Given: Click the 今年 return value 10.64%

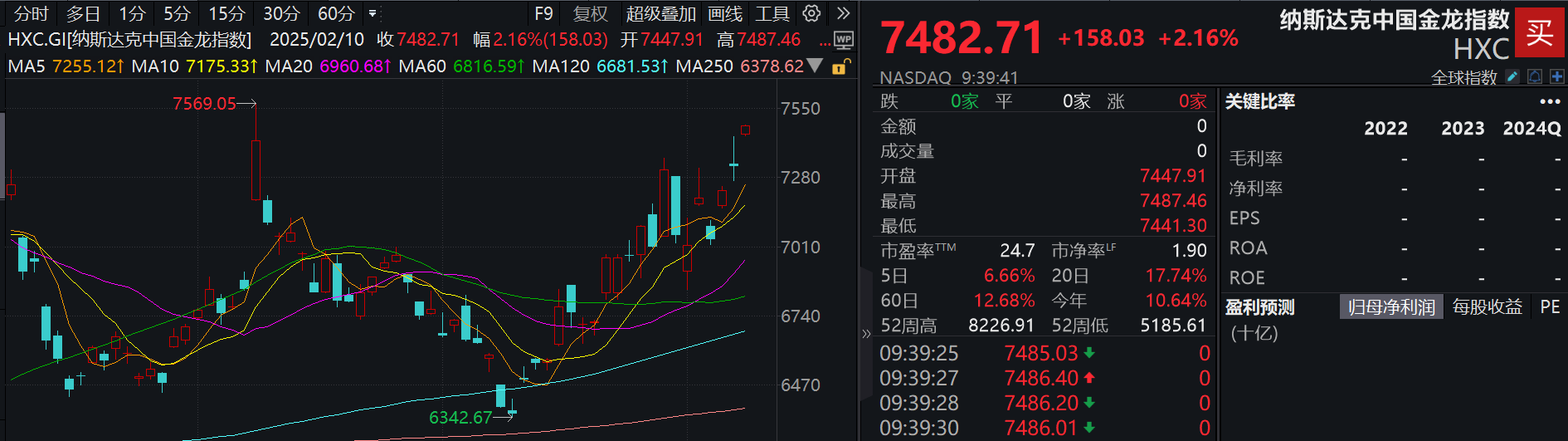Looking at the screenshot, I should (x=1176, y=301).
